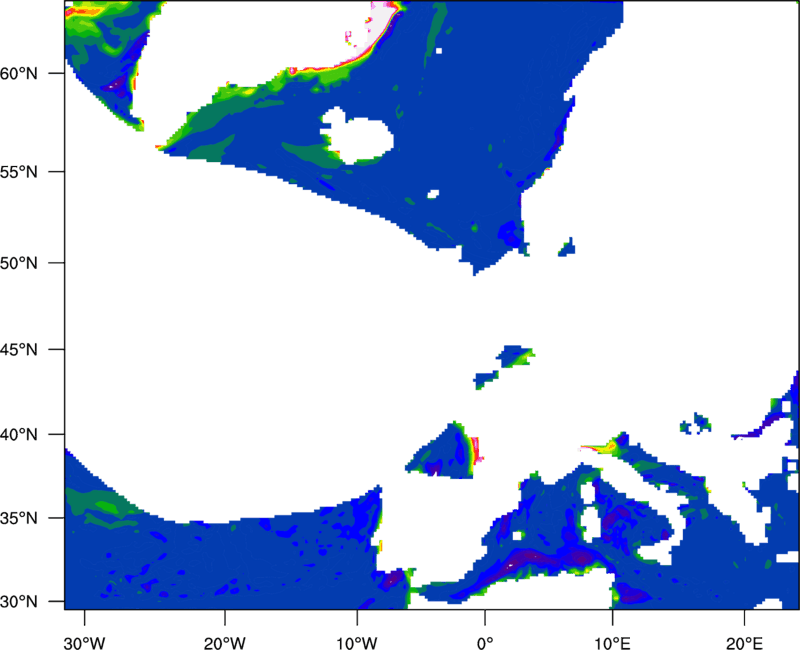Click the 0° longitude label
Viewport: 800px width, 650px height.
485,643
